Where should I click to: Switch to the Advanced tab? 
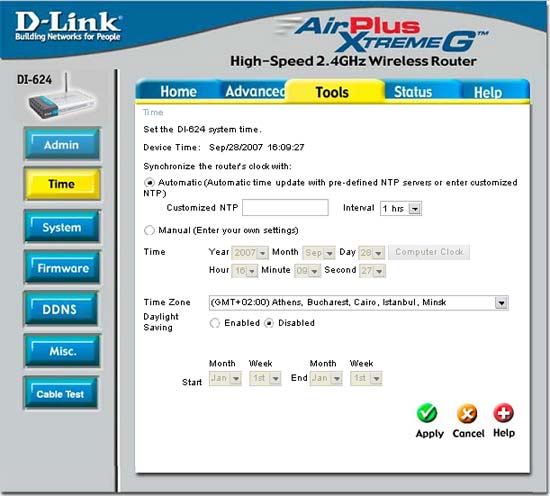coord(254,92)
